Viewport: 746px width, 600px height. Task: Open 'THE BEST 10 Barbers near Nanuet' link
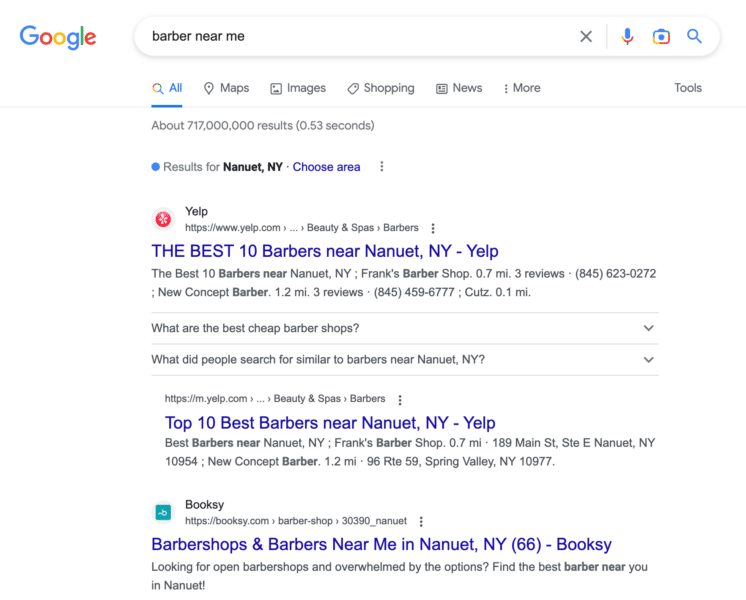point(324,251)
